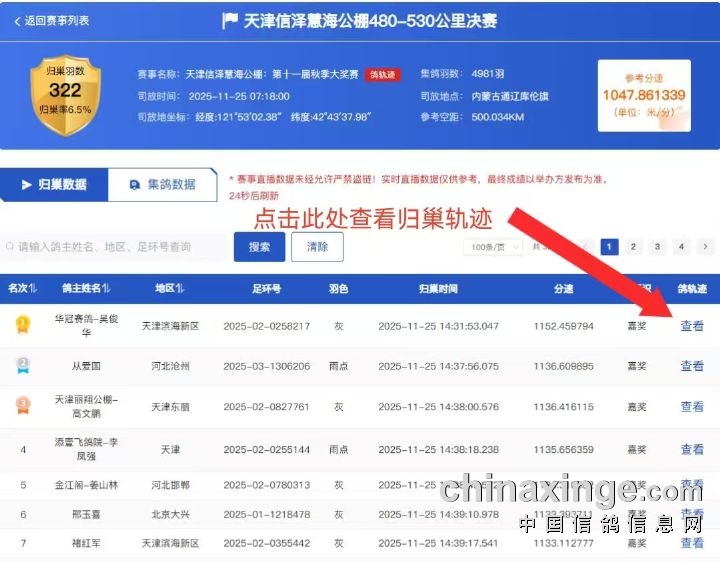The height and width of the screenshot is (562, 720).
Task: Click the back arrow to 返回赛事列表
Action: (x=17, y=21)
